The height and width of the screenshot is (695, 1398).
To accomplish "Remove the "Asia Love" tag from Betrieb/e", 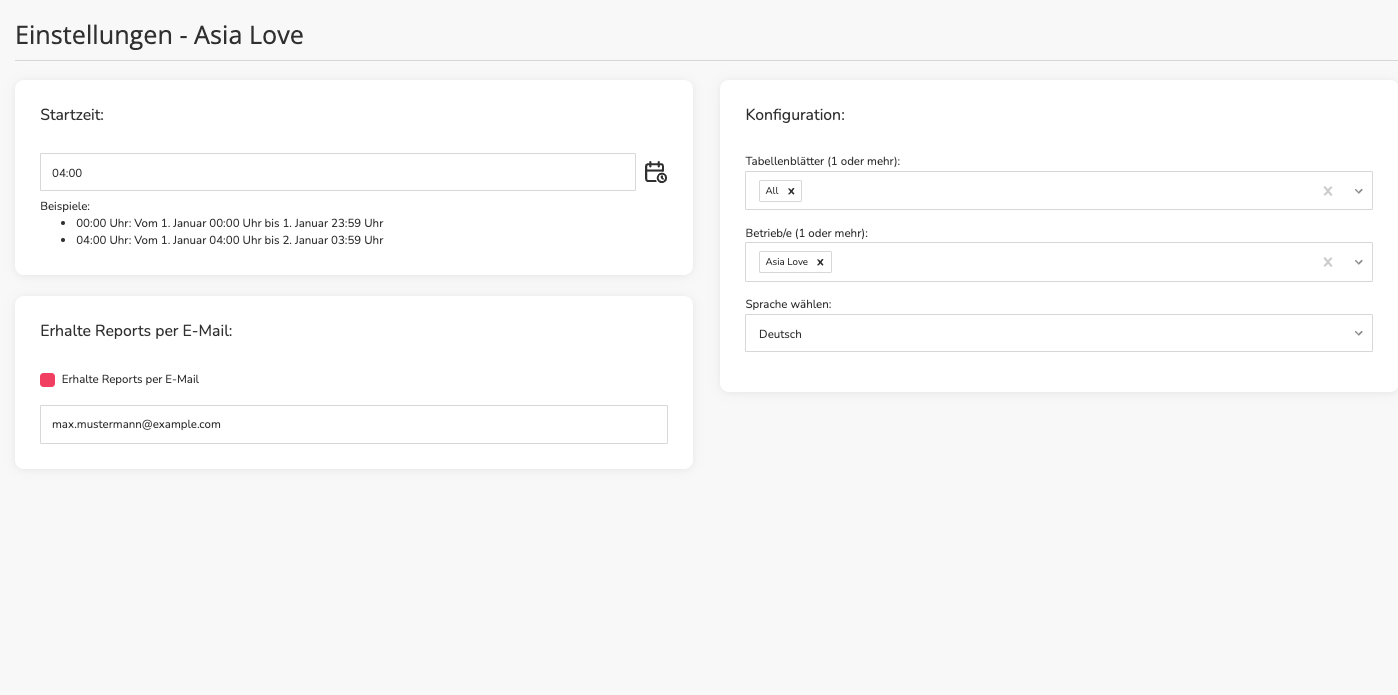I will coord(820,262).
